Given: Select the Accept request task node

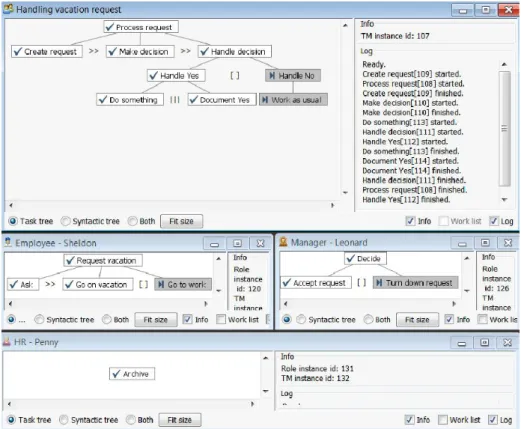Looking at the screenshot, I should coord(316,283).
